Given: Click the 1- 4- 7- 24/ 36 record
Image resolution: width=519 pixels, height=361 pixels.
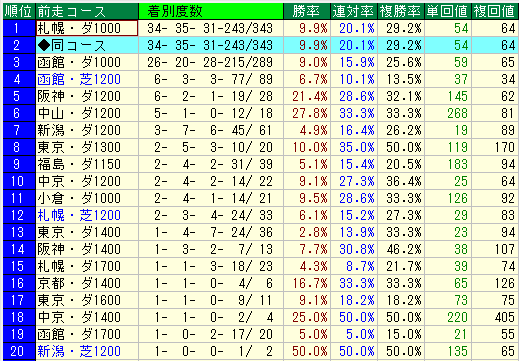Looking at the screenshot, I should [x=214, y=232].
